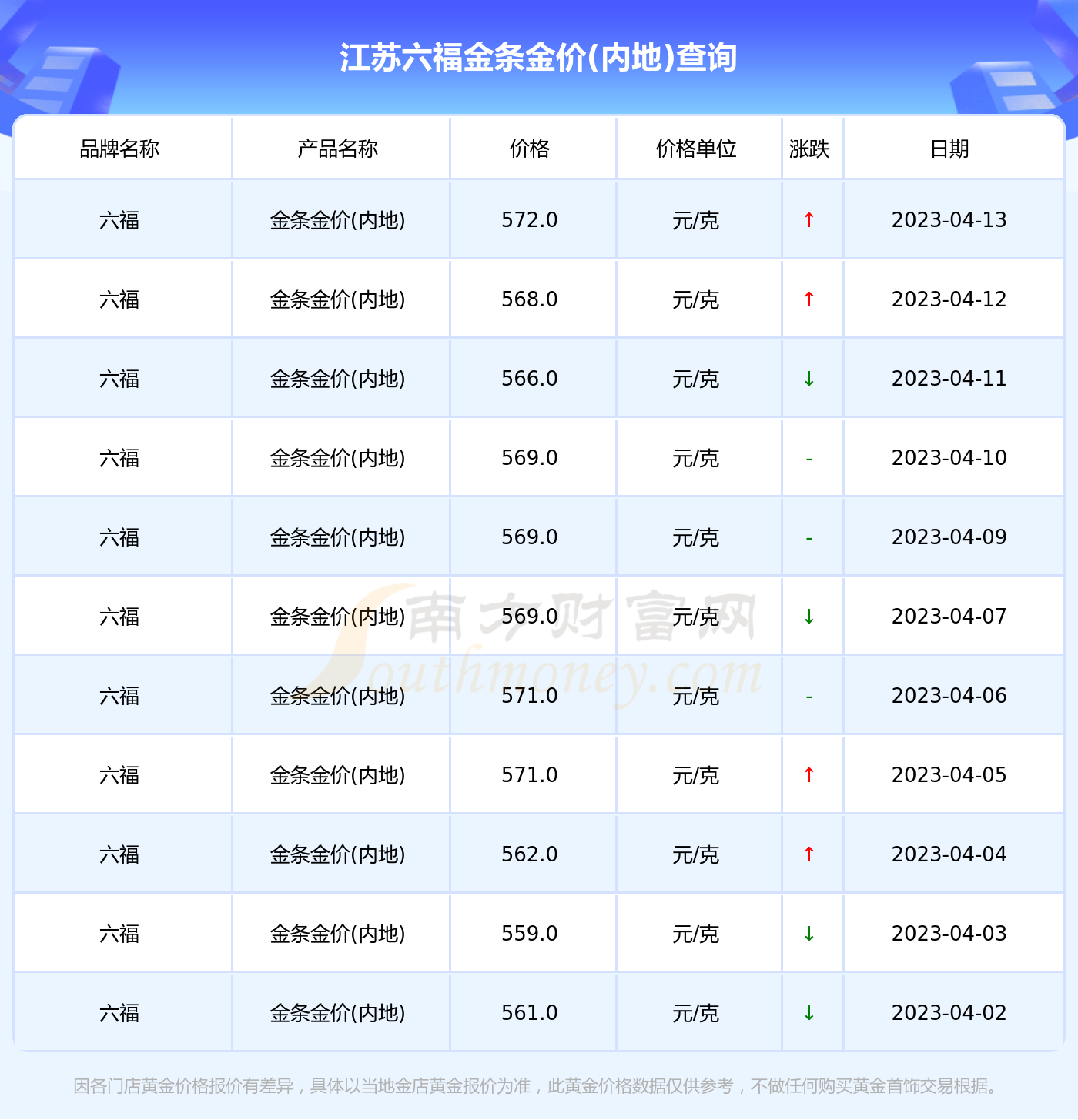Click 金条金价(内地) in the 2023-04-09 row

[x=338, y=538]
